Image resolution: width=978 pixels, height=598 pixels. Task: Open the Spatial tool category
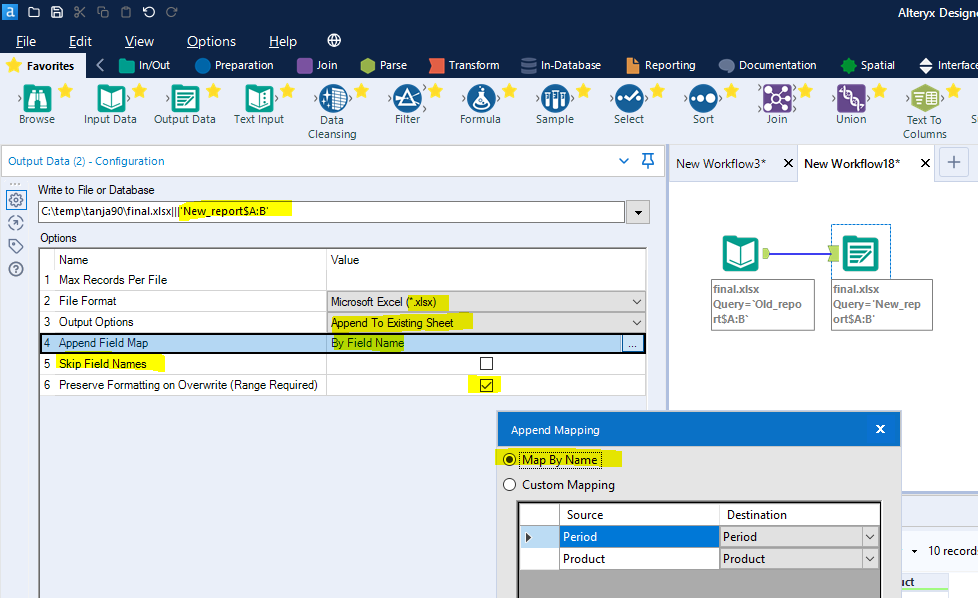click(x=868, y=65)
